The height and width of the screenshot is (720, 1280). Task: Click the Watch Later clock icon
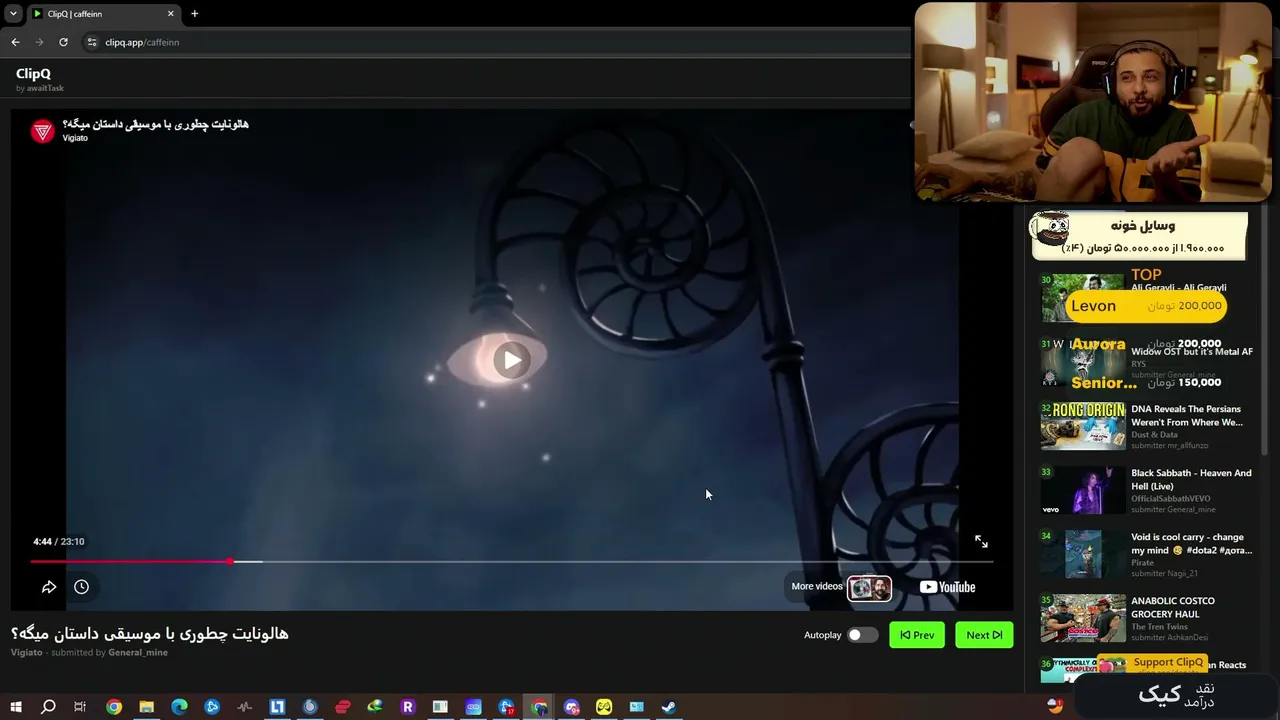coord(81,587)
